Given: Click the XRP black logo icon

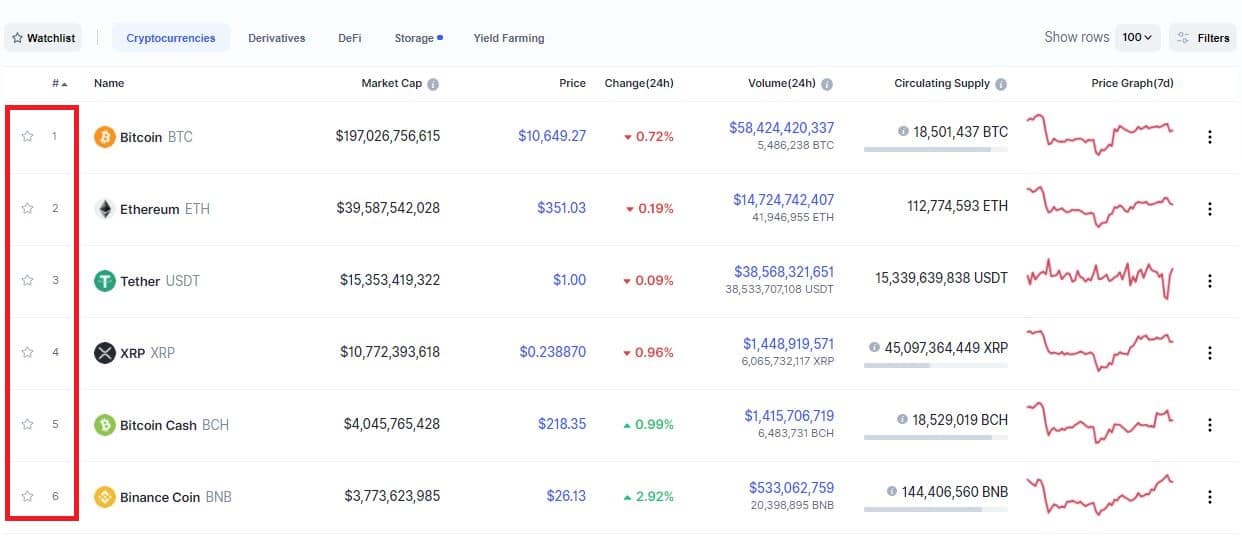Looking at the screenshot, I should pos(104,353).
